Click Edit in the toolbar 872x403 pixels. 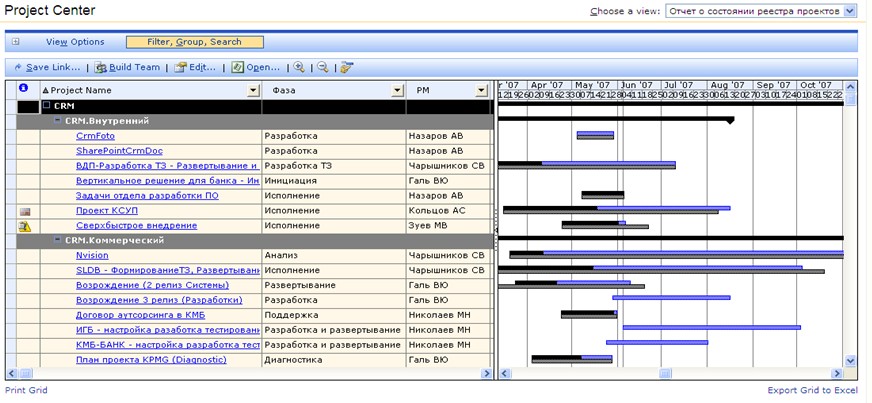[x=195, y=67]
